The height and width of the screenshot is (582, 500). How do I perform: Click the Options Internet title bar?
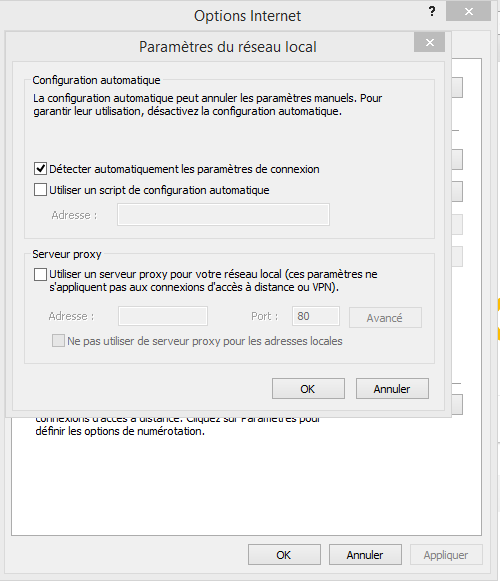point(247,16)
